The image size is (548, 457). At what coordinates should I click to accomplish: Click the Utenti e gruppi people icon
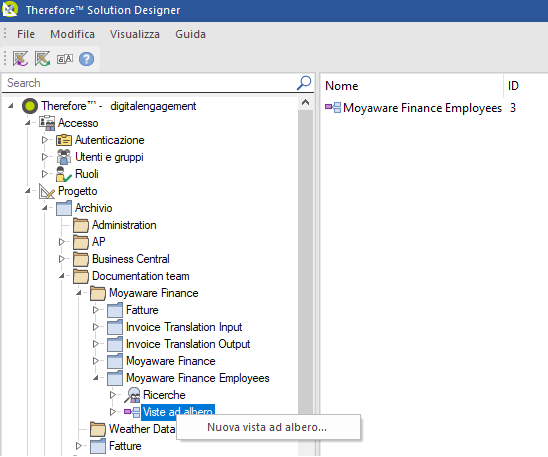(64, 157)
